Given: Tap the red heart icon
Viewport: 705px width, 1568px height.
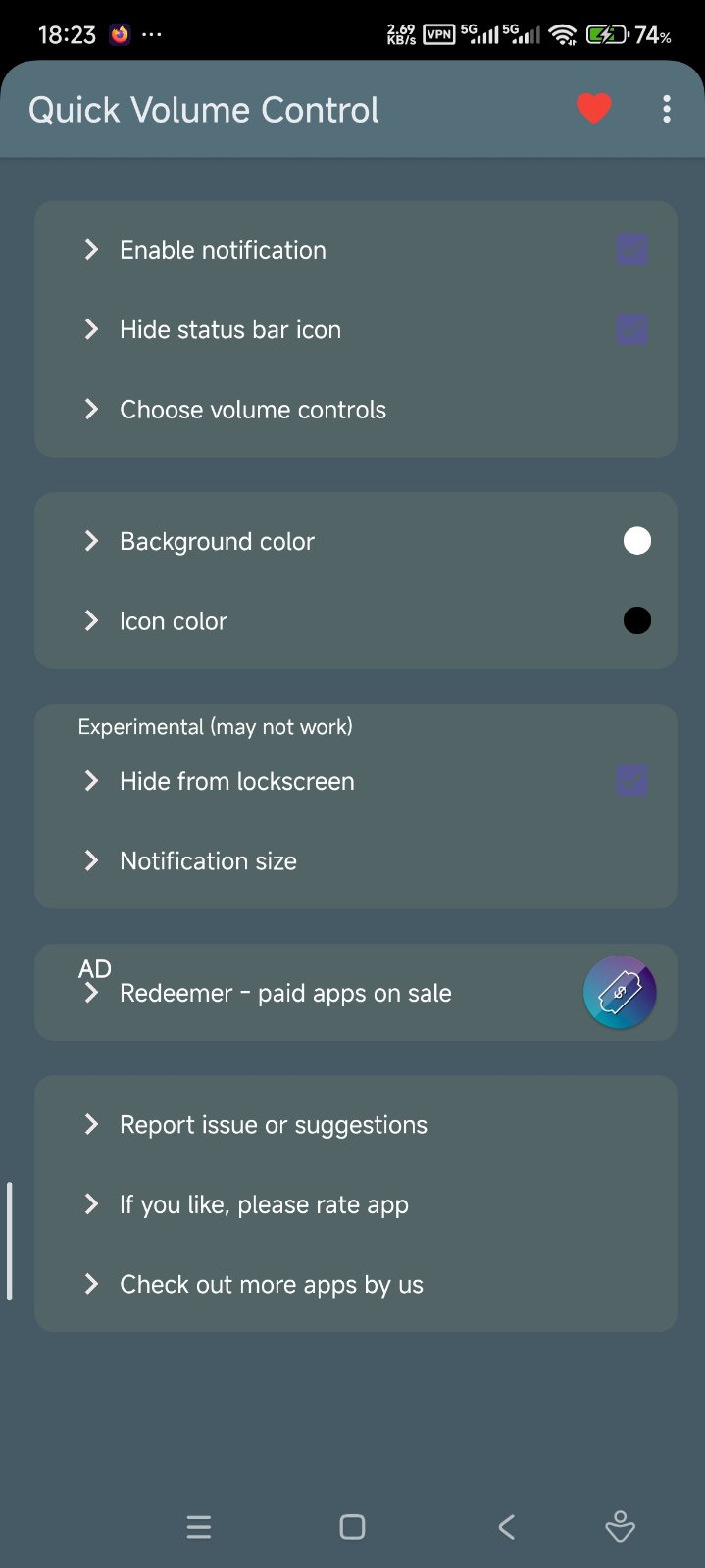Looking at the screenshot, I should (x=593, y=109).
